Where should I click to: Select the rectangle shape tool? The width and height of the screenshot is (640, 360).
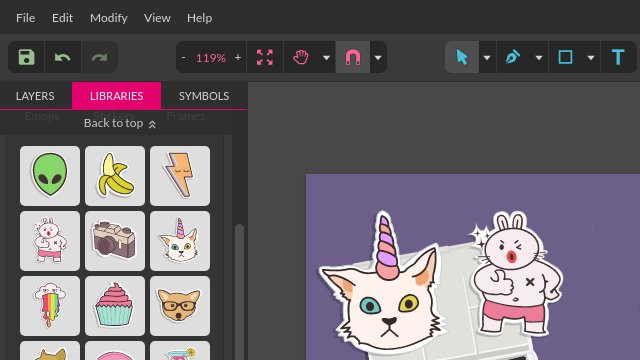[x=565, y=57]
